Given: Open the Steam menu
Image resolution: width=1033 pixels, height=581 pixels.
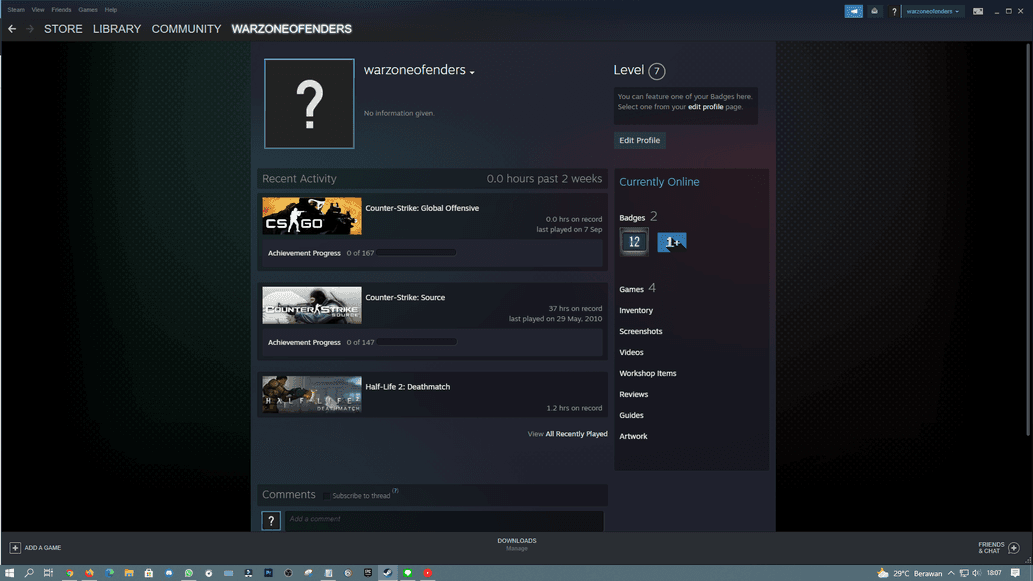Looking at the screenshot, I should click(16, 10).
